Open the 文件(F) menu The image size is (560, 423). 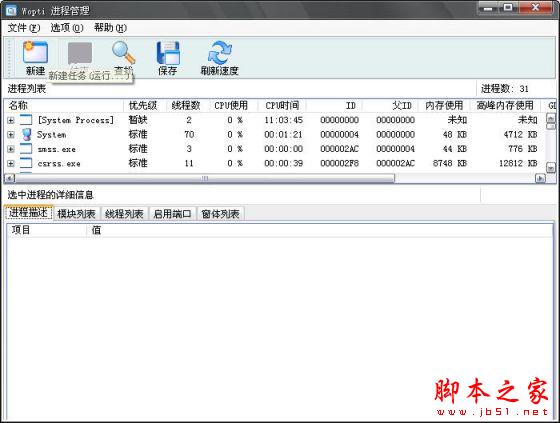[x=24, y=28]
